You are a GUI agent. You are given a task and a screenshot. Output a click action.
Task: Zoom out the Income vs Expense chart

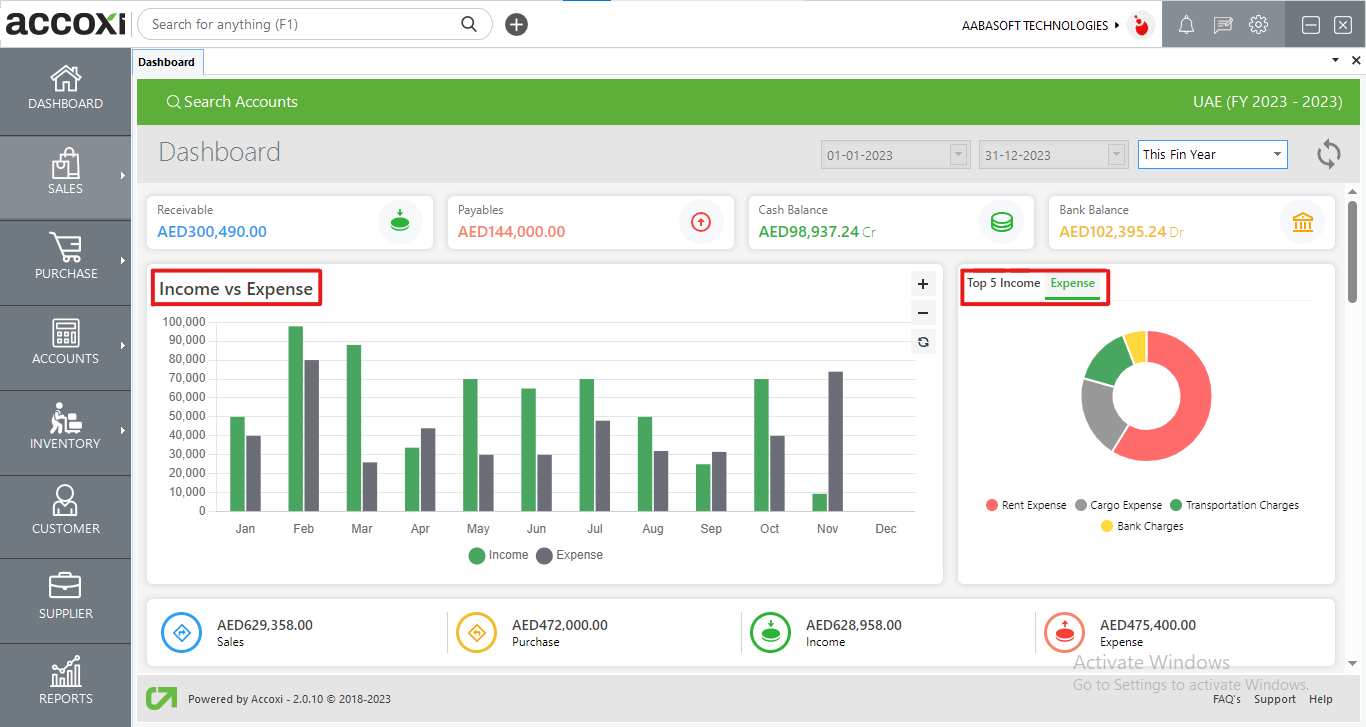923,313
